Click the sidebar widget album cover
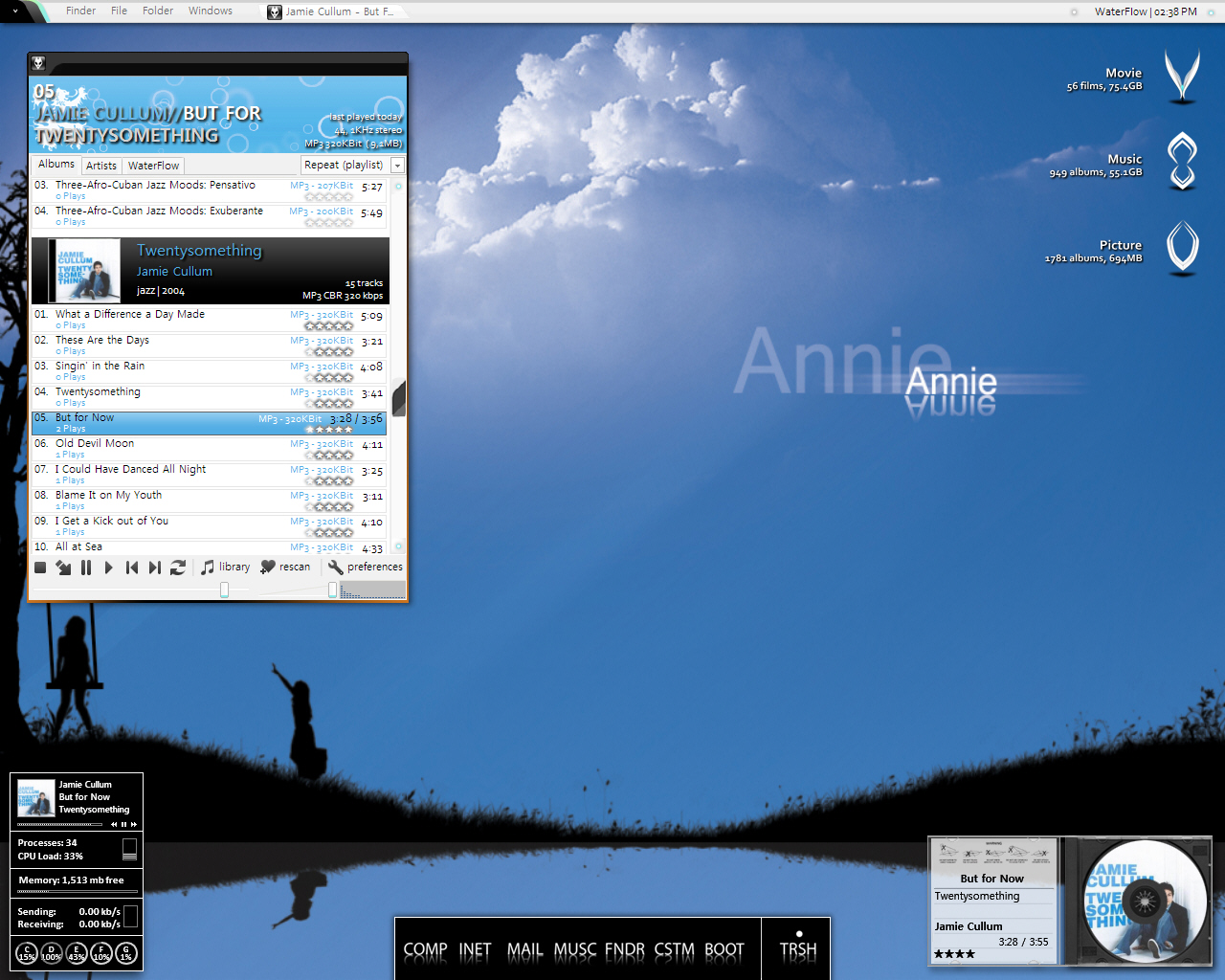 coord(35,797)
